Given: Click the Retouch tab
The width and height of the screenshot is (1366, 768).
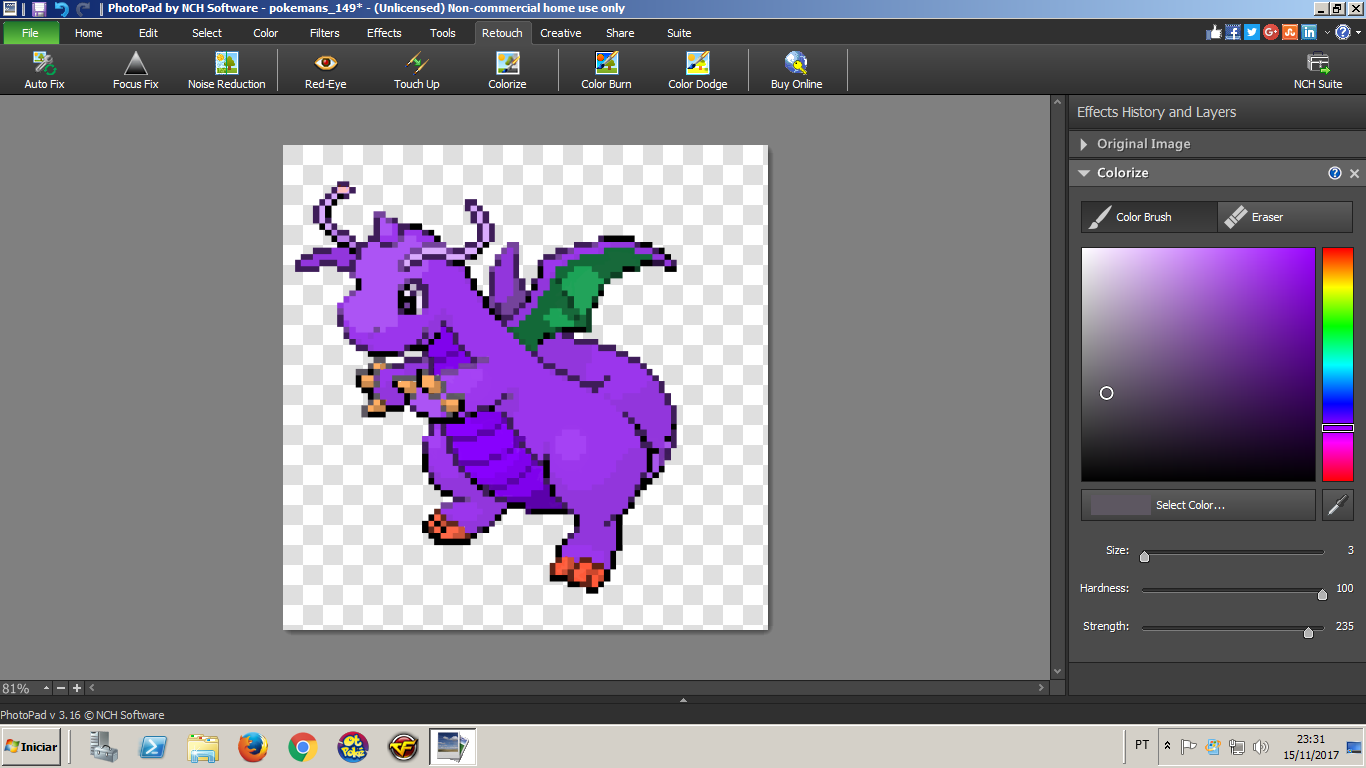Looking at the screenshot, I should [502, 33].
